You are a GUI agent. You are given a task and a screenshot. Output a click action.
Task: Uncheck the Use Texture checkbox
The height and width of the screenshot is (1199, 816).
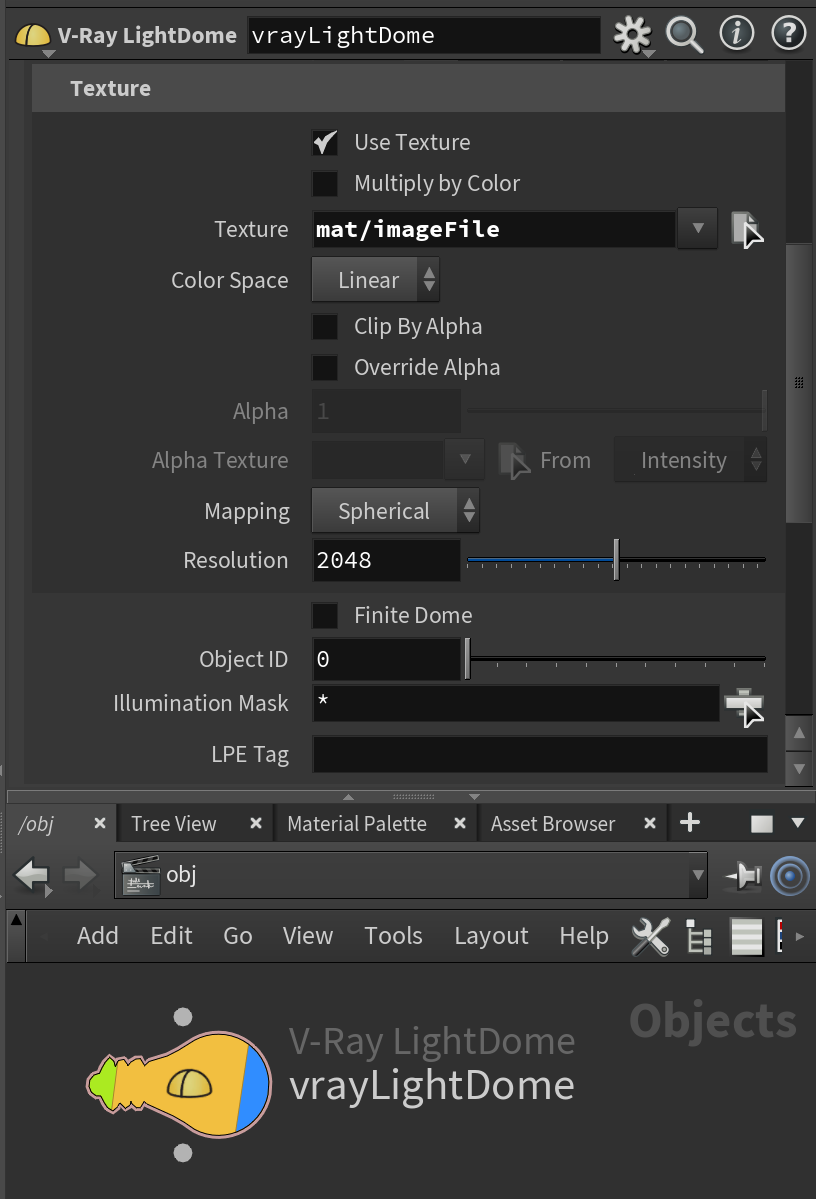coord(325,142)
